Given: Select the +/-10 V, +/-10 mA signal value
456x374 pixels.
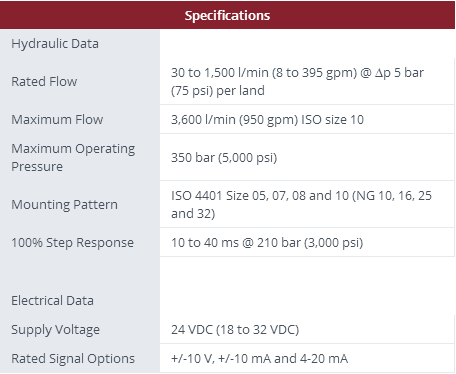Looking at the screenshot, I should click(x=259, y=359).
